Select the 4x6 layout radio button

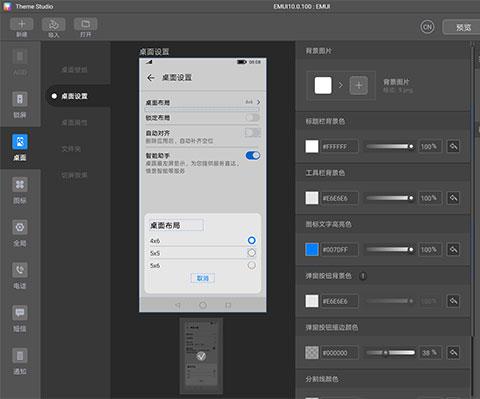pos(252,240)
